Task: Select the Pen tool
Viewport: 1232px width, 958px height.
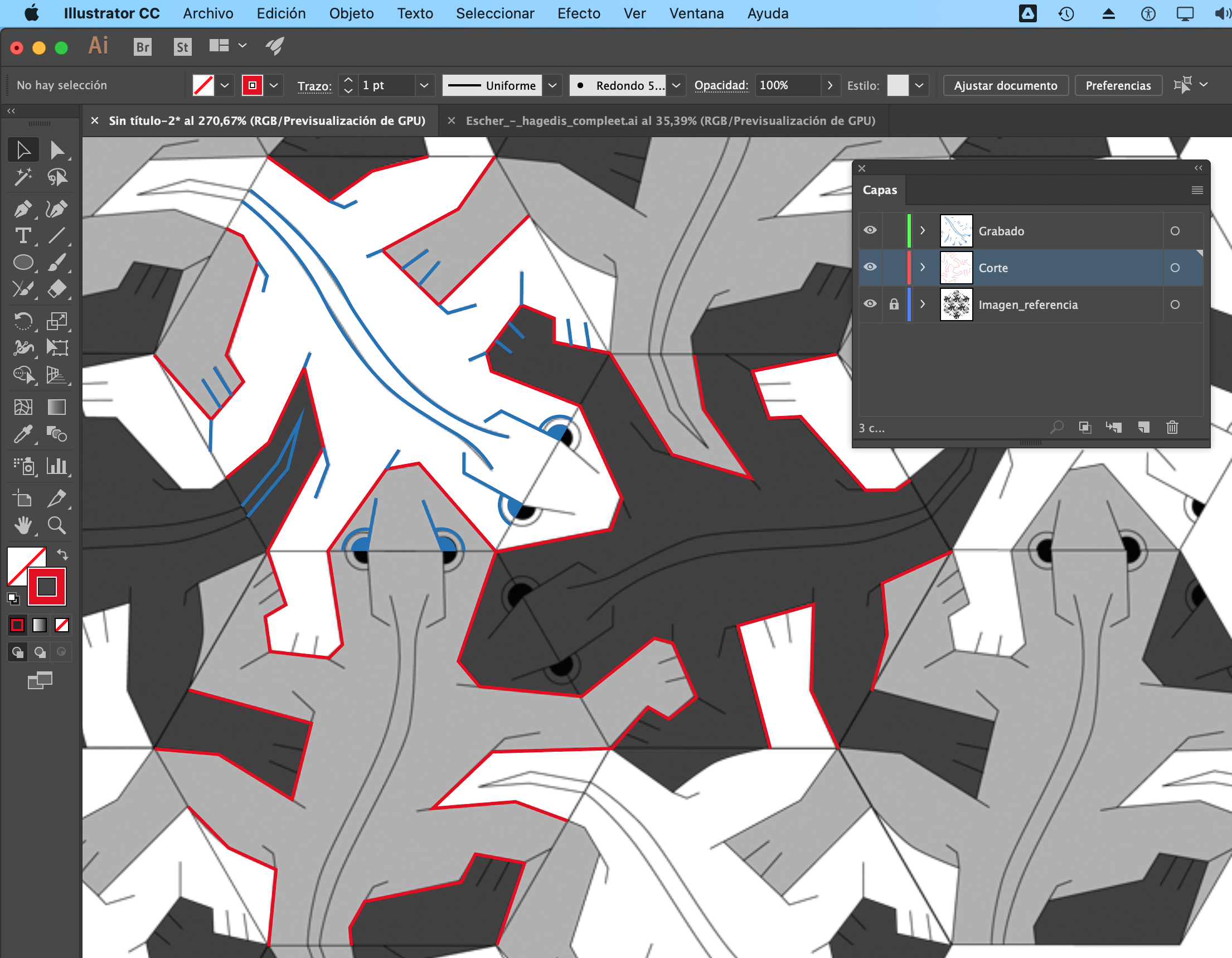Action: coord(23,208)
